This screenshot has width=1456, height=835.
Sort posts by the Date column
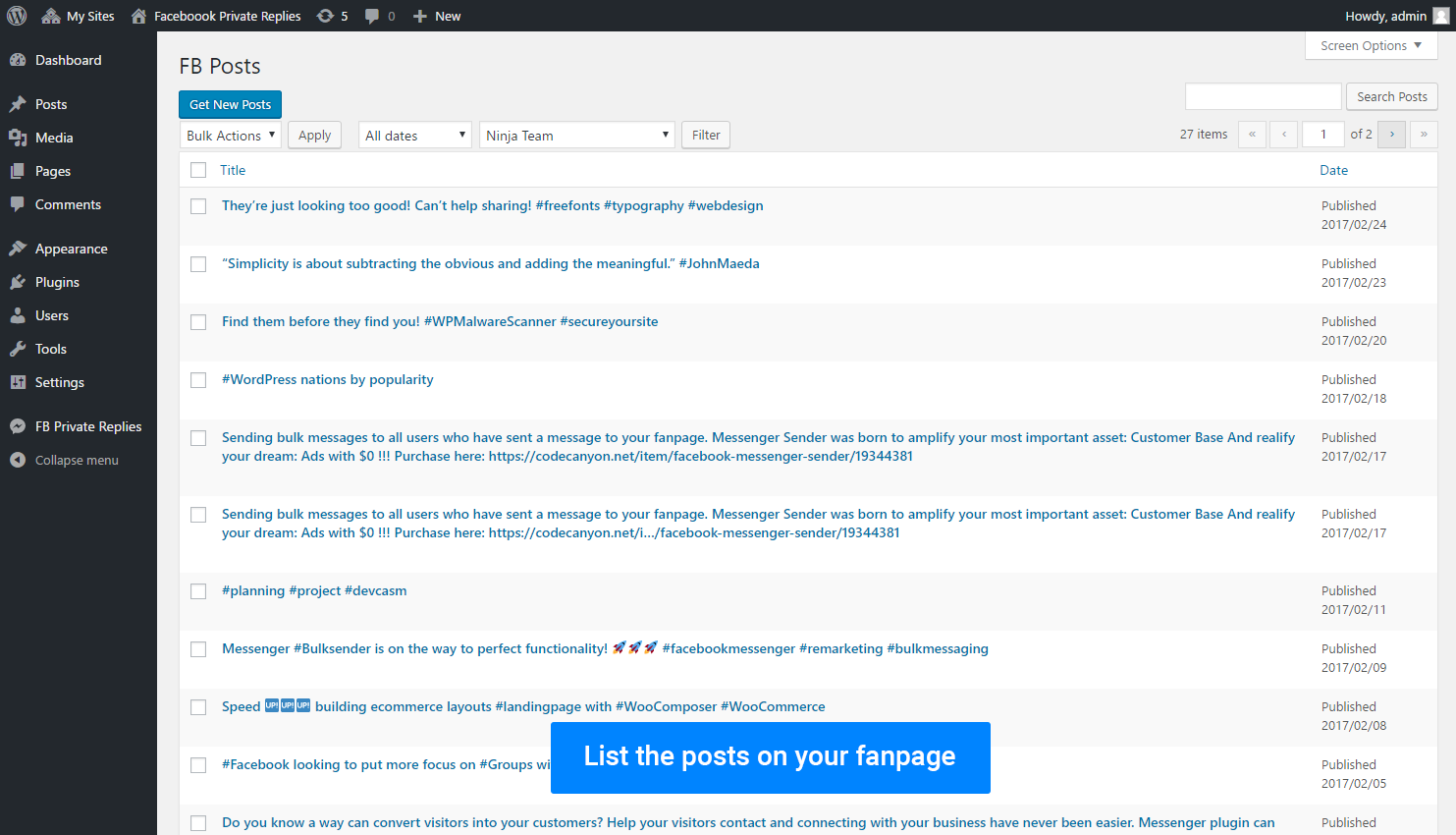coord(1333,170)
